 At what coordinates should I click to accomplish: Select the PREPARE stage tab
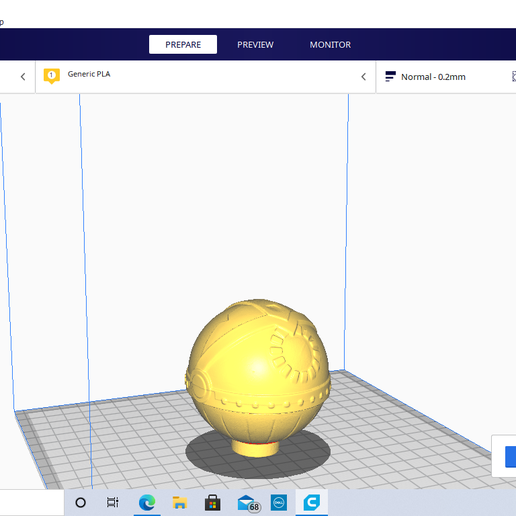[x=183, y=45]
